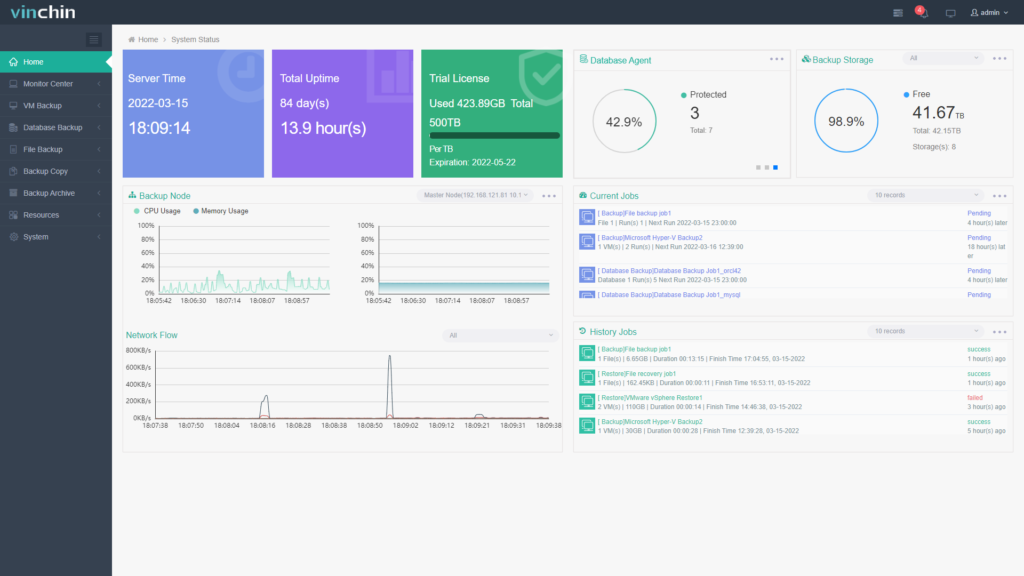This screenshot has height=576, width=1024.
Task: Open the Backup Node panel options ellipsis
Action: [x=548, y=197]
